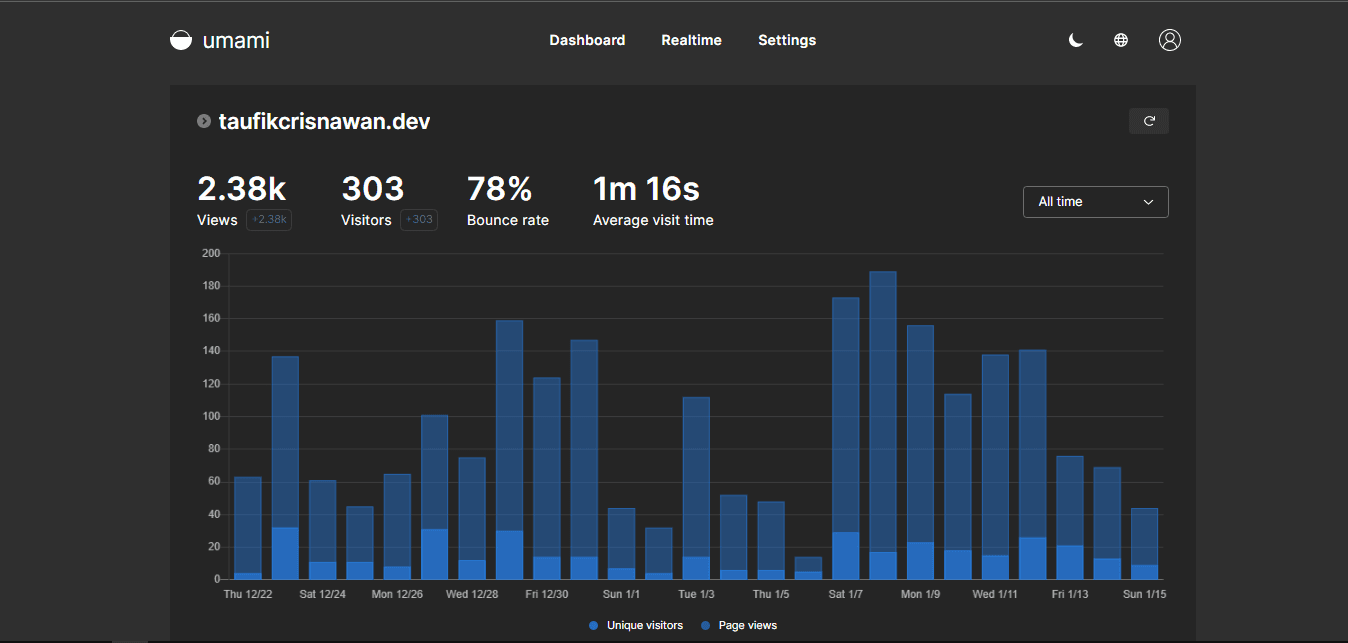Open the Settings menu item
1348x643 pixels.
pyautogui.click(x=786, y=40)
